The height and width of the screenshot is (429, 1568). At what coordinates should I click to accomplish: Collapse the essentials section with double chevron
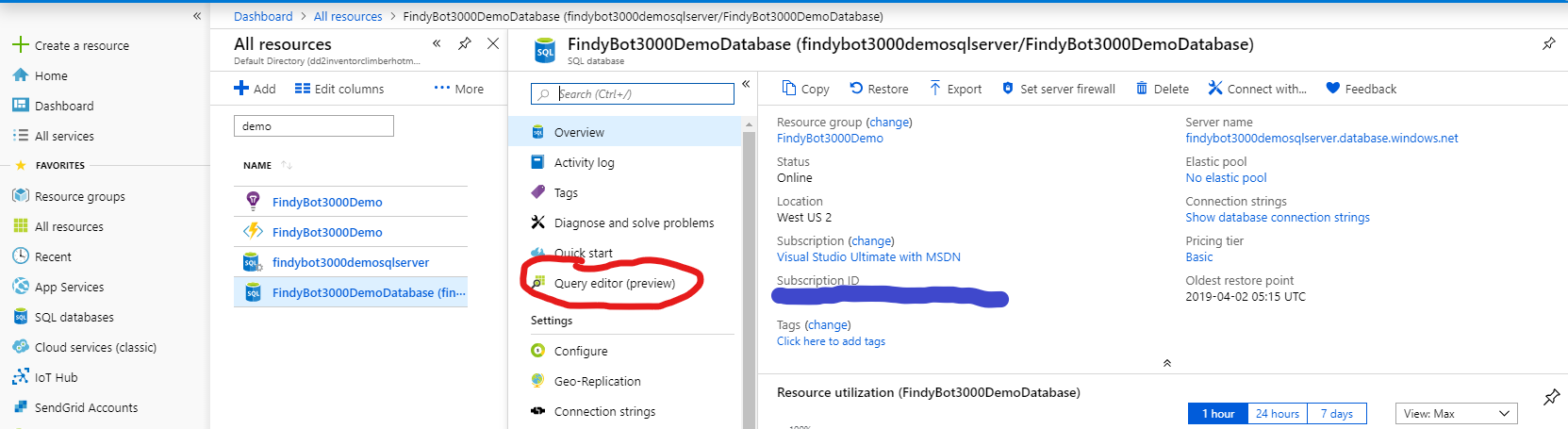pyautogui.click(x=1167, y=363)
